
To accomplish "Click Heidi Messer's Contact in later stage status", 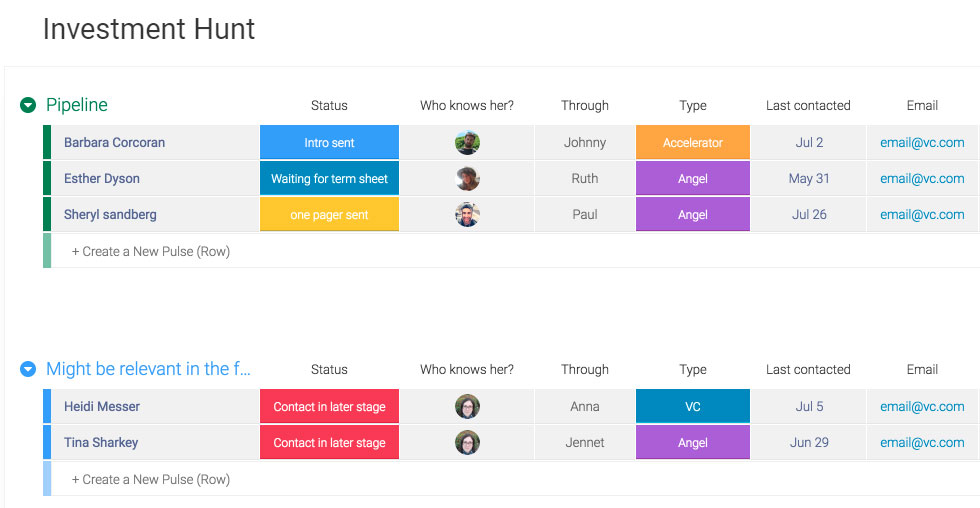I will (329, 407).
